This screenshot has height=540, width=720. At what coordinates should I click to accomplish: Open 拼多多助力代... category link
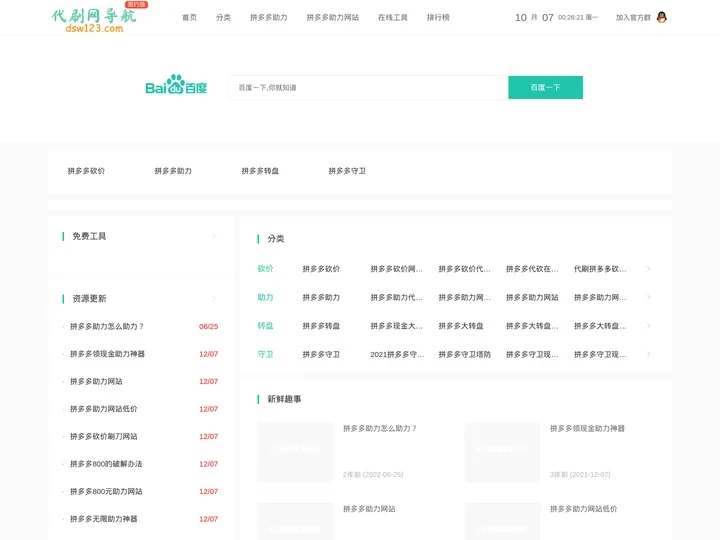[396, 297]
